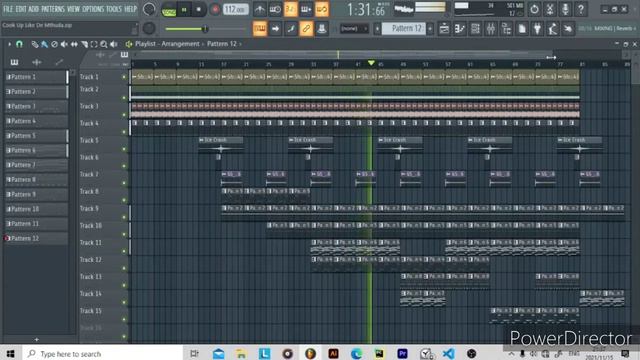Screen dimensions: 640x360
Task: Select Pattern 5 in the picker
Action: (36, 136)
